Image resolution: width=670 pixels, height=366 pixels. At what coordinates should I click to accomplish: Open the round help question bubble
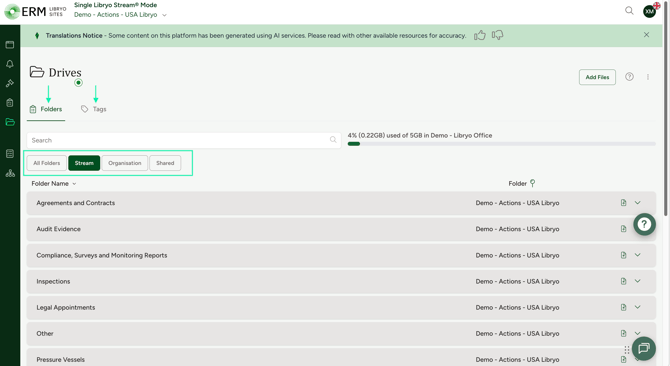tap(644, 224)
